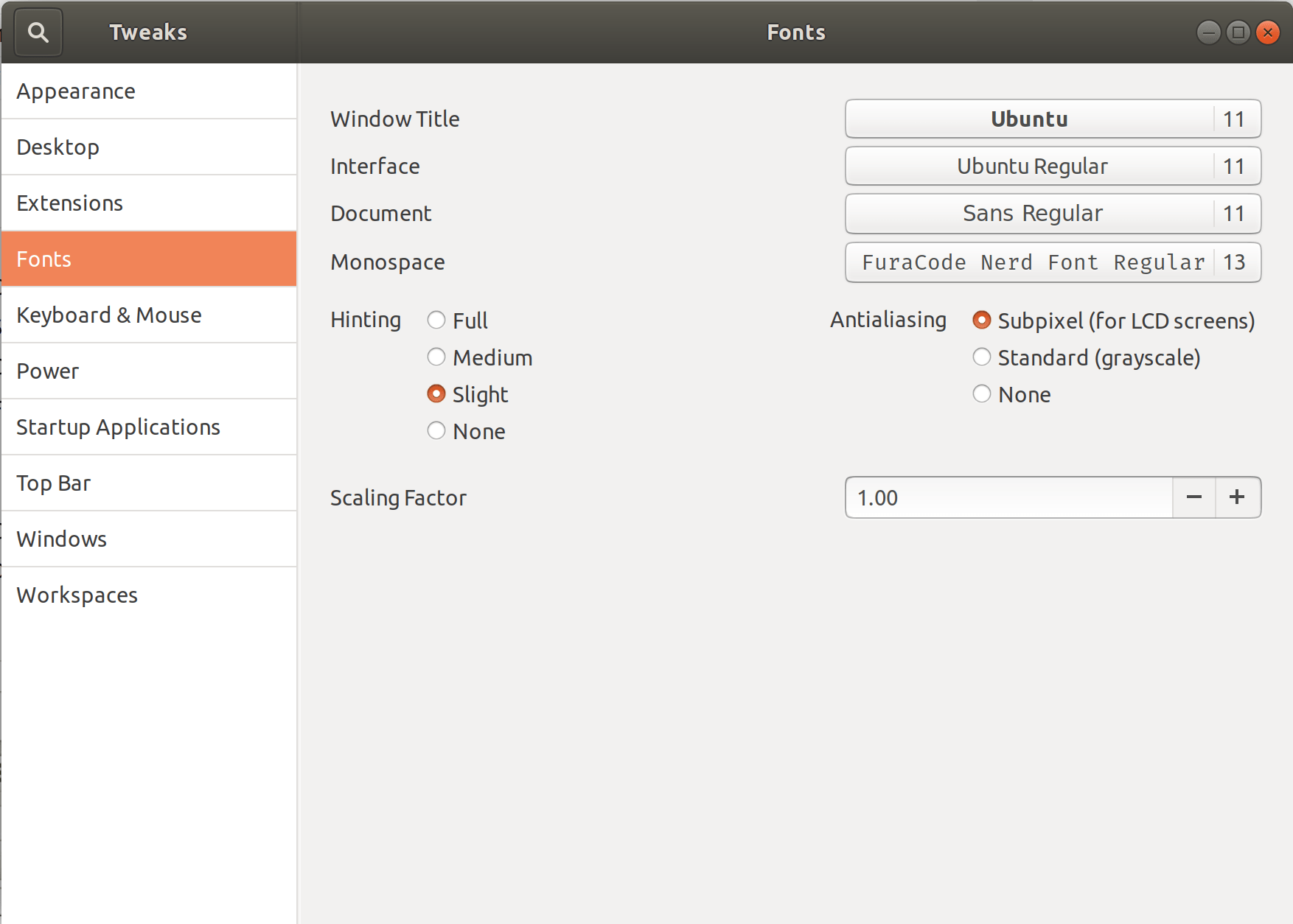Open the search in Tweaks
Image resolution: width=1293 pixels, height=924 pixels.
coord(38,32)
